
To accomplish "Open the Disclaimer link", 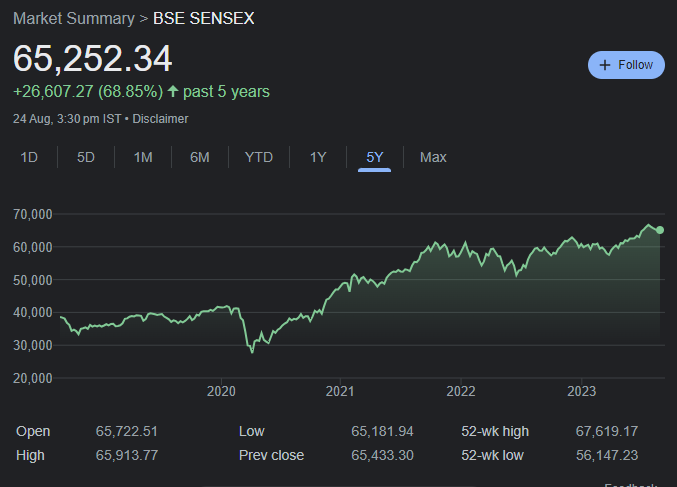I will point(160,119).
